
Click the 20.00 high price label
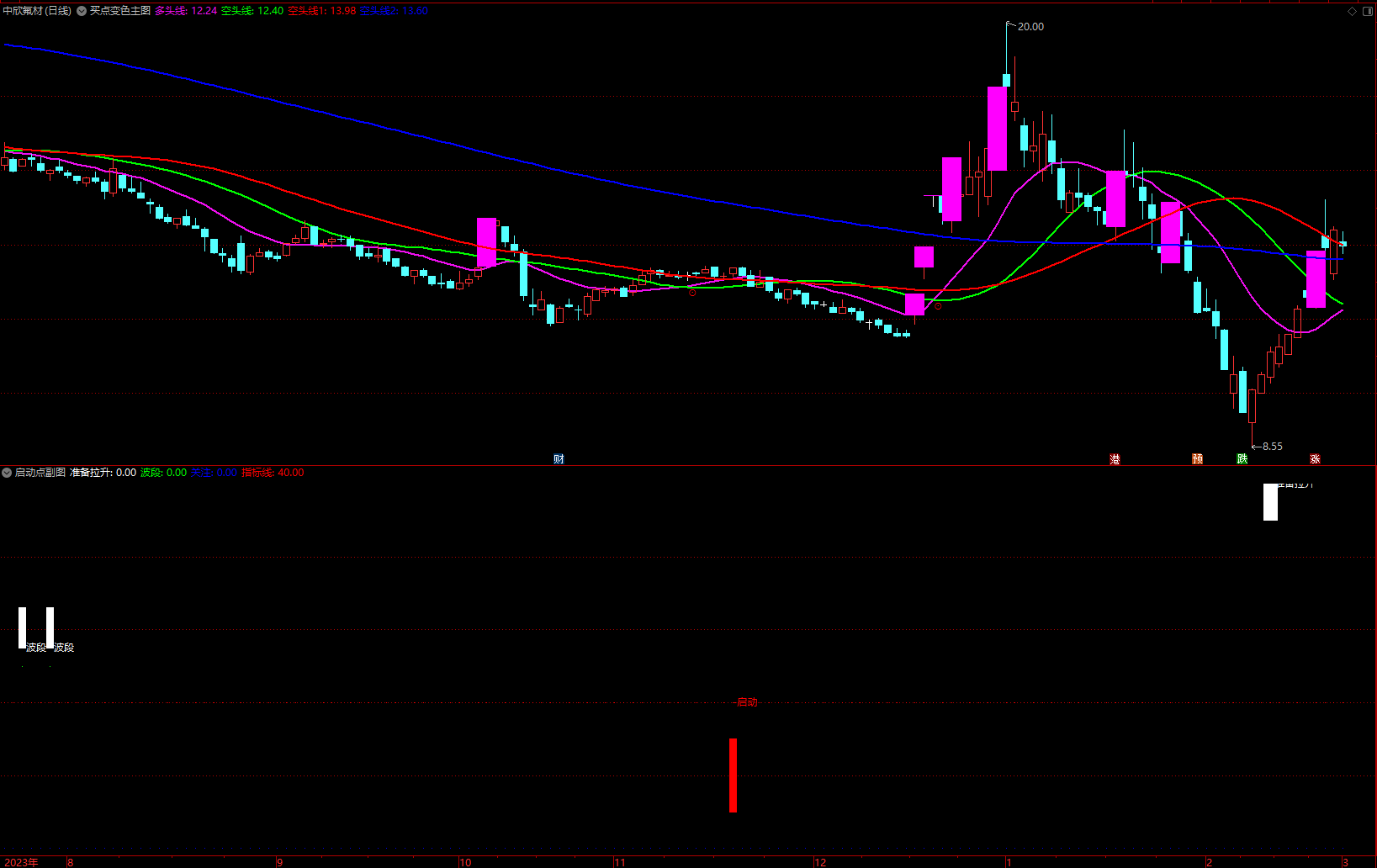[1030, 27]
